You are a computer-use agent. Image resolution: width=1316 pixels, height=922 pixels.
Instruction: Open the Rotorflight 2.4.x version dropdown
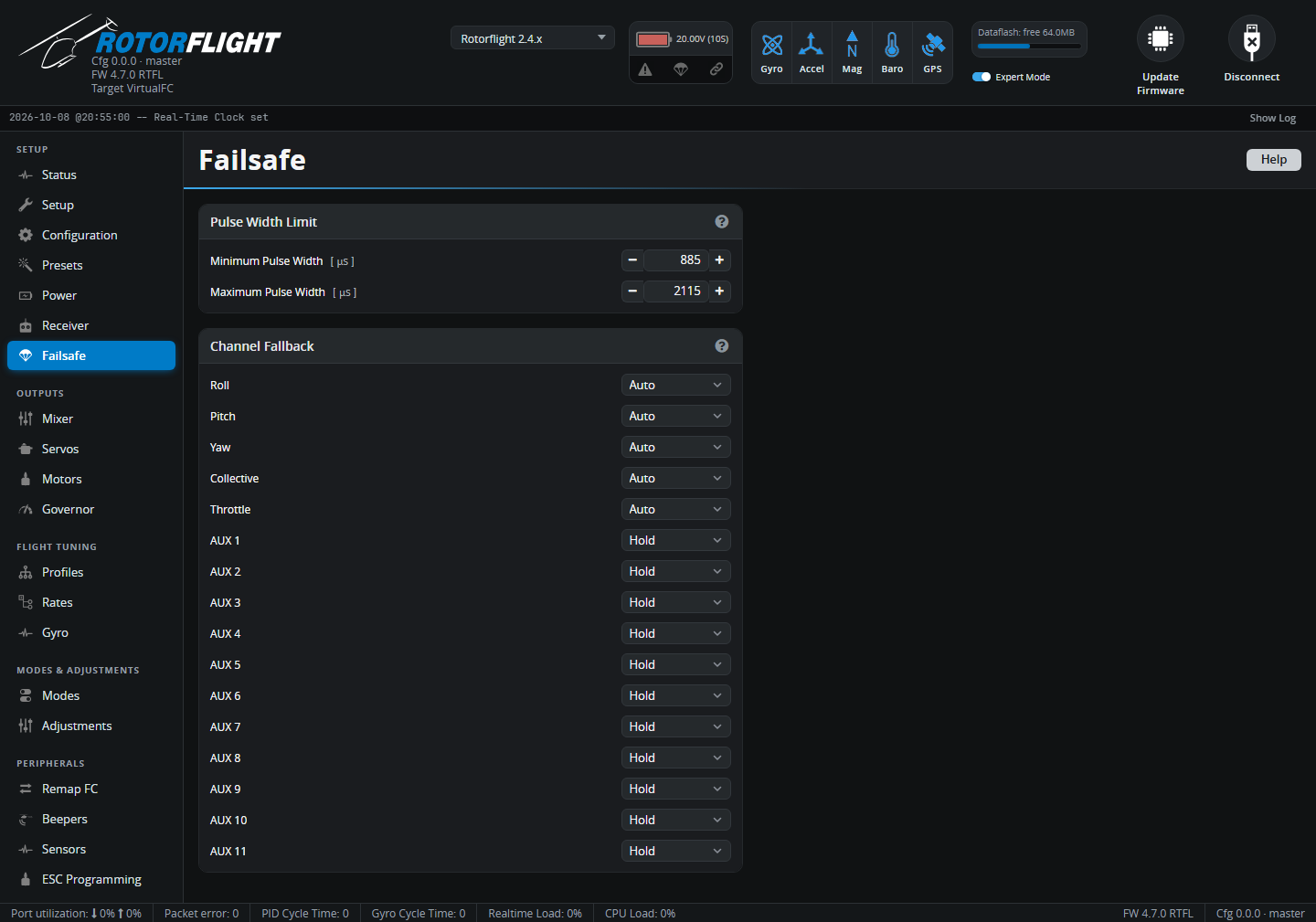click(x=533, y=38)
